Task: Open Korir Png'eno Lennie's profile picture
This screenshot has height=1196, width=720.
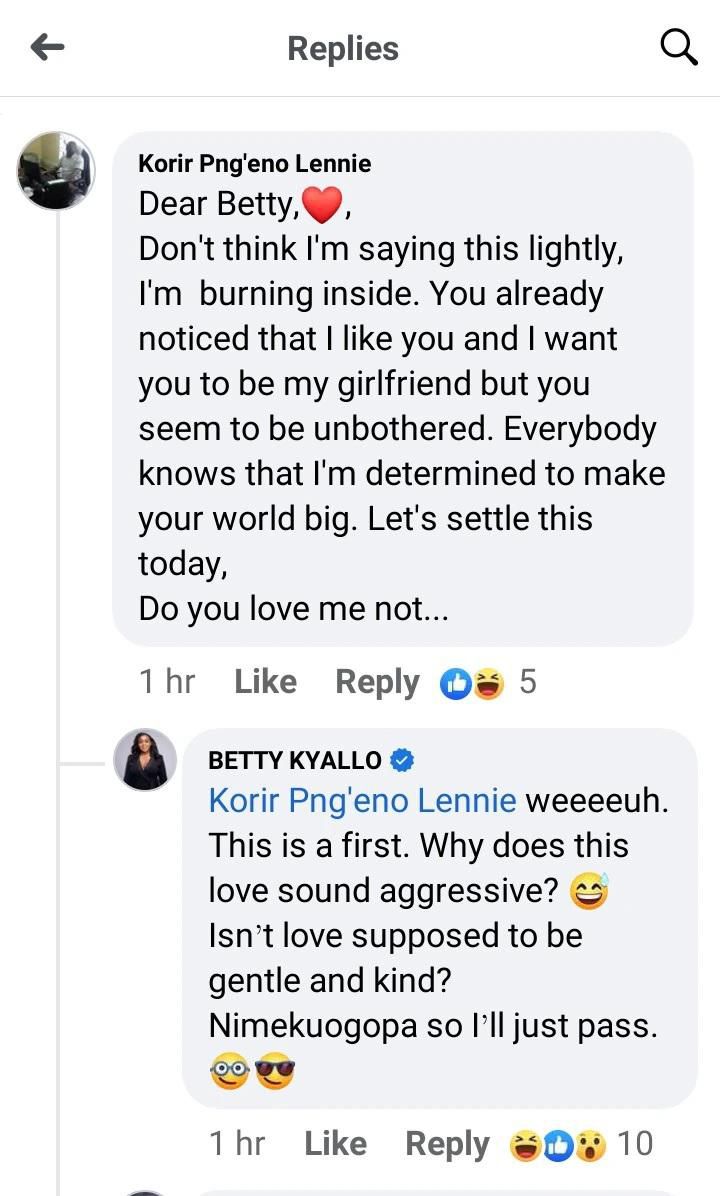Action: click(x=56, y=170)
